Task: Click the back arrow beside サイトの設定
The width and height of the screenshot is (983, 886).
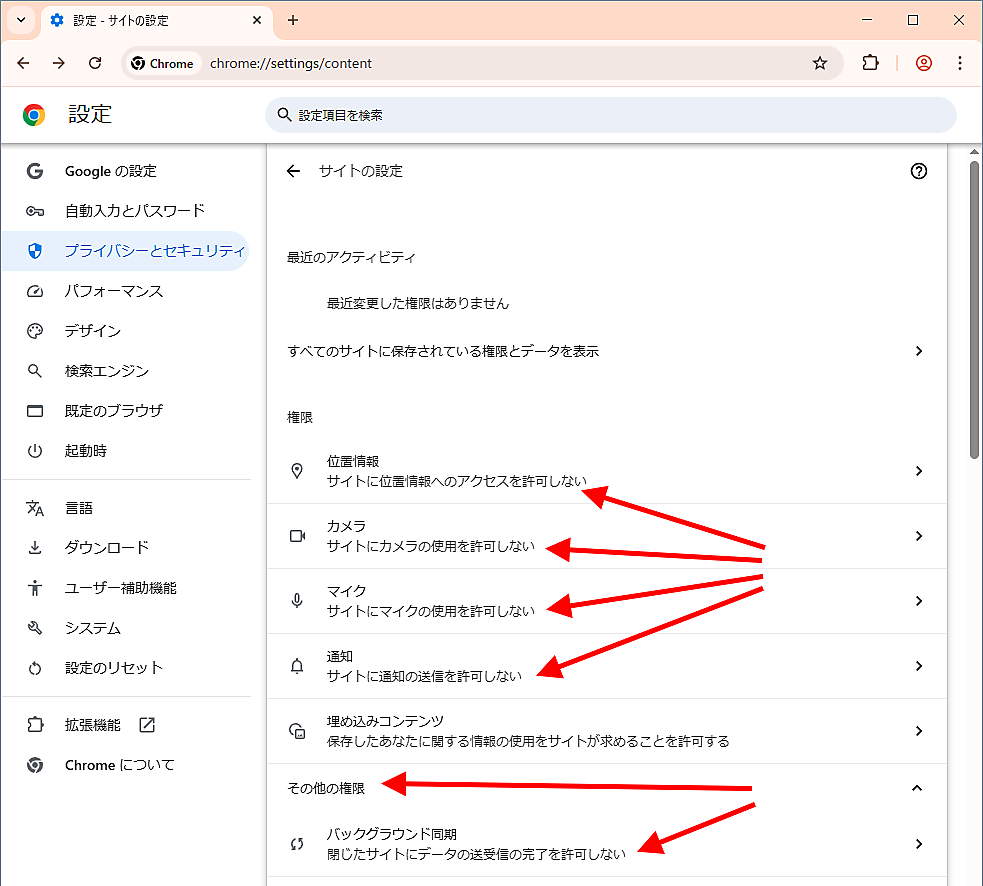Action: (x=293, y=171)
